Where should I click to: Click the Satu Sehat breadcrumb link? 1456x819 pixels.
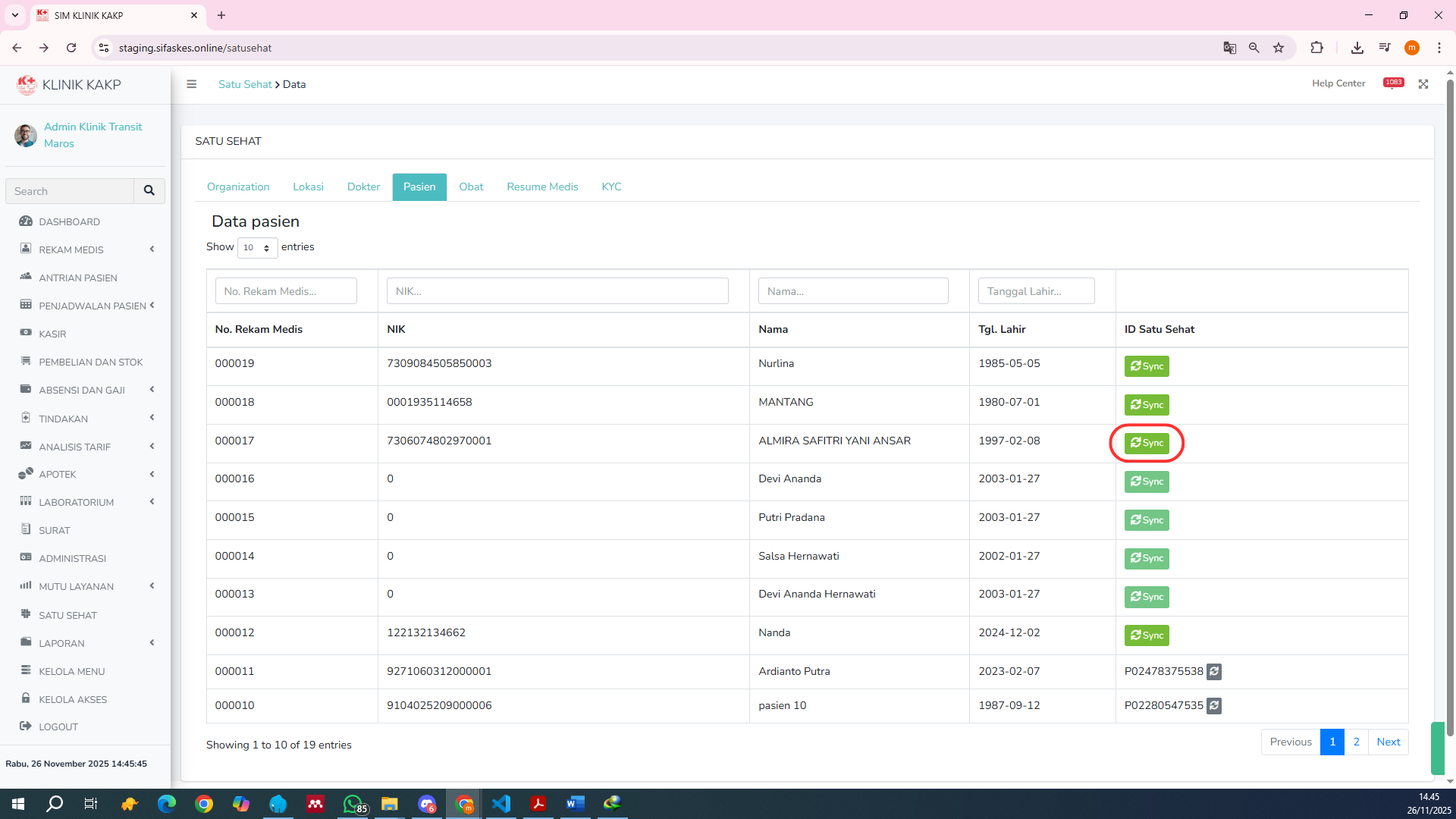pos(245,84)
